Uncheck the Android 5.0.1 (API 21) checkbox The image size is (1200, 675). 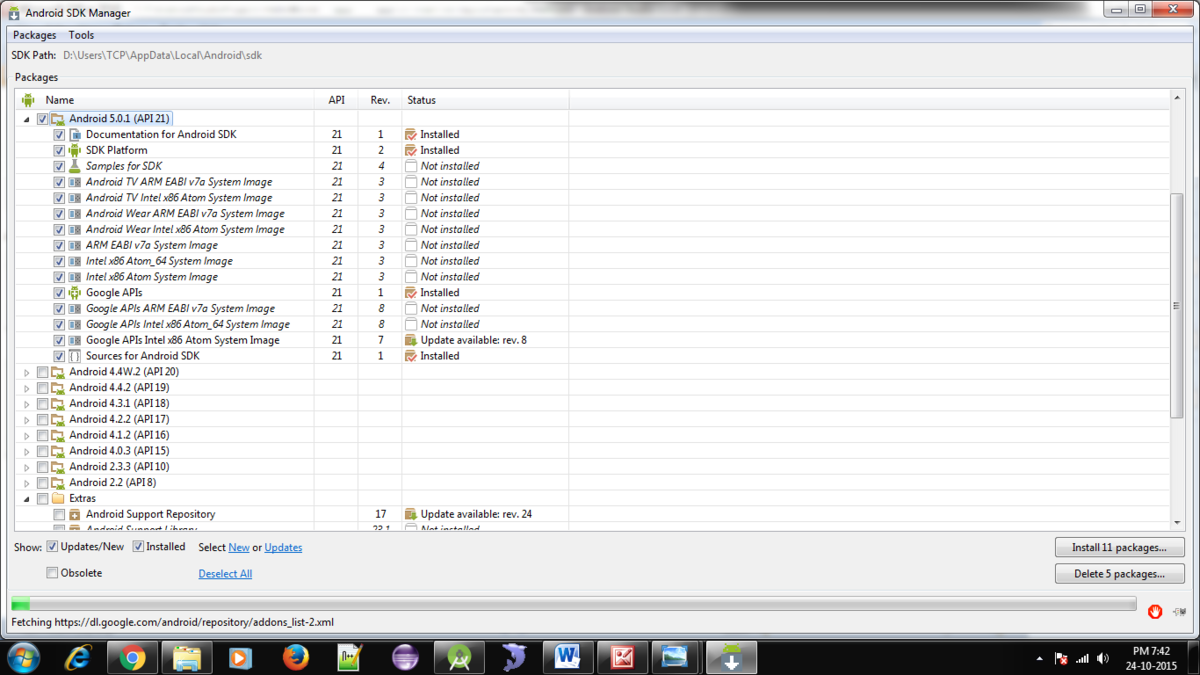tap(42, 119)
